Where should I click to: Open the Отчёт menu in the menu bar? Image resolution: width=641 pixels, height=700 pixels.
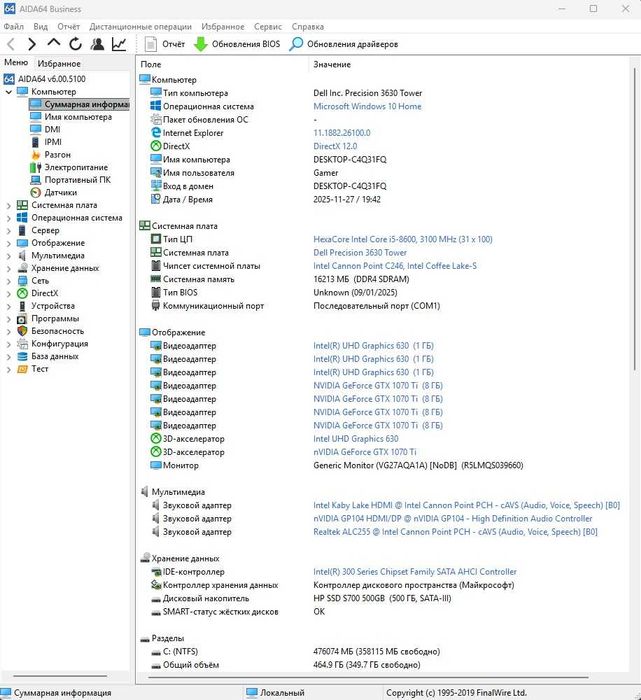(68, 26)
